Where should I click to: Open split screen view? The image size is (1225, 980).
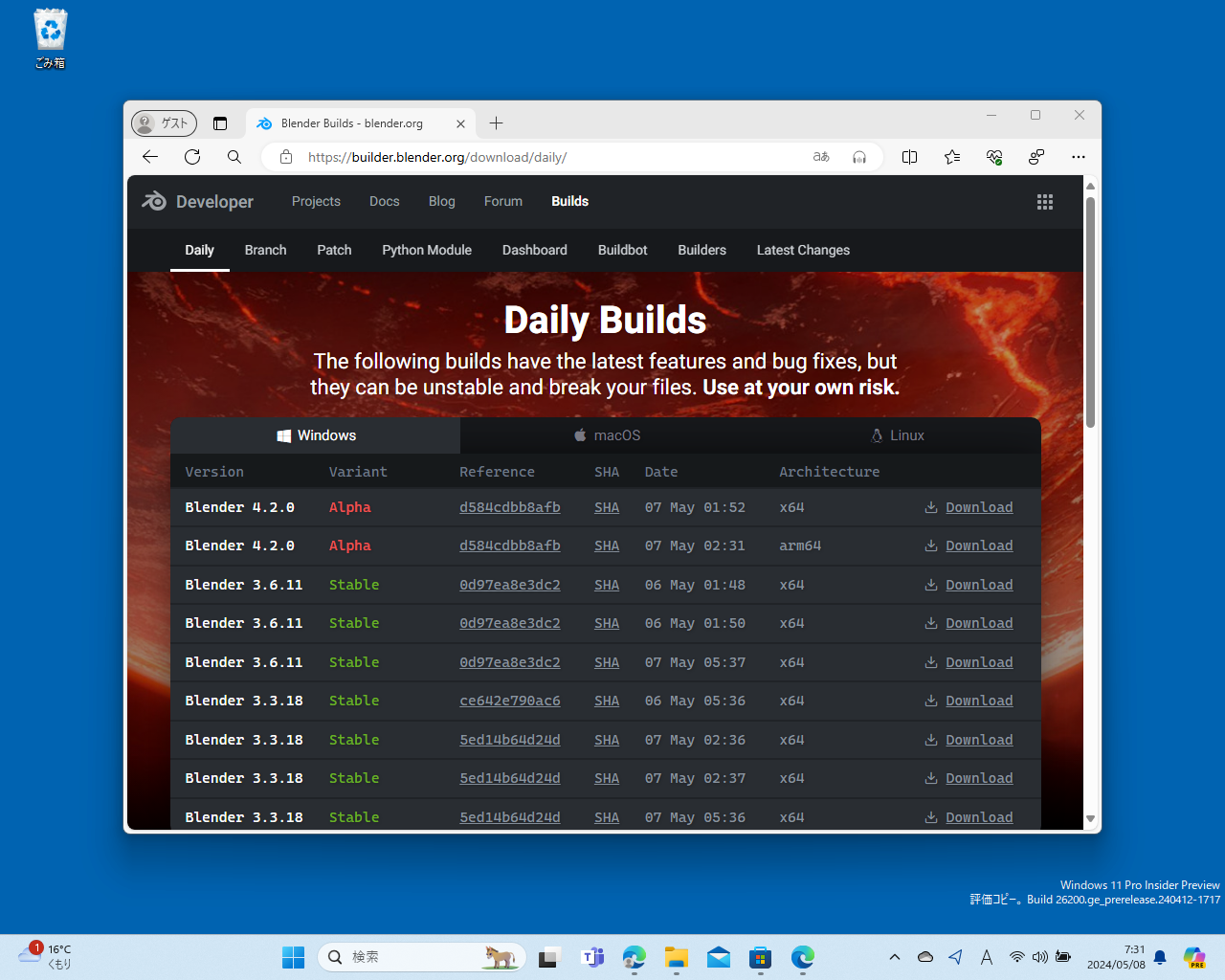910,157
